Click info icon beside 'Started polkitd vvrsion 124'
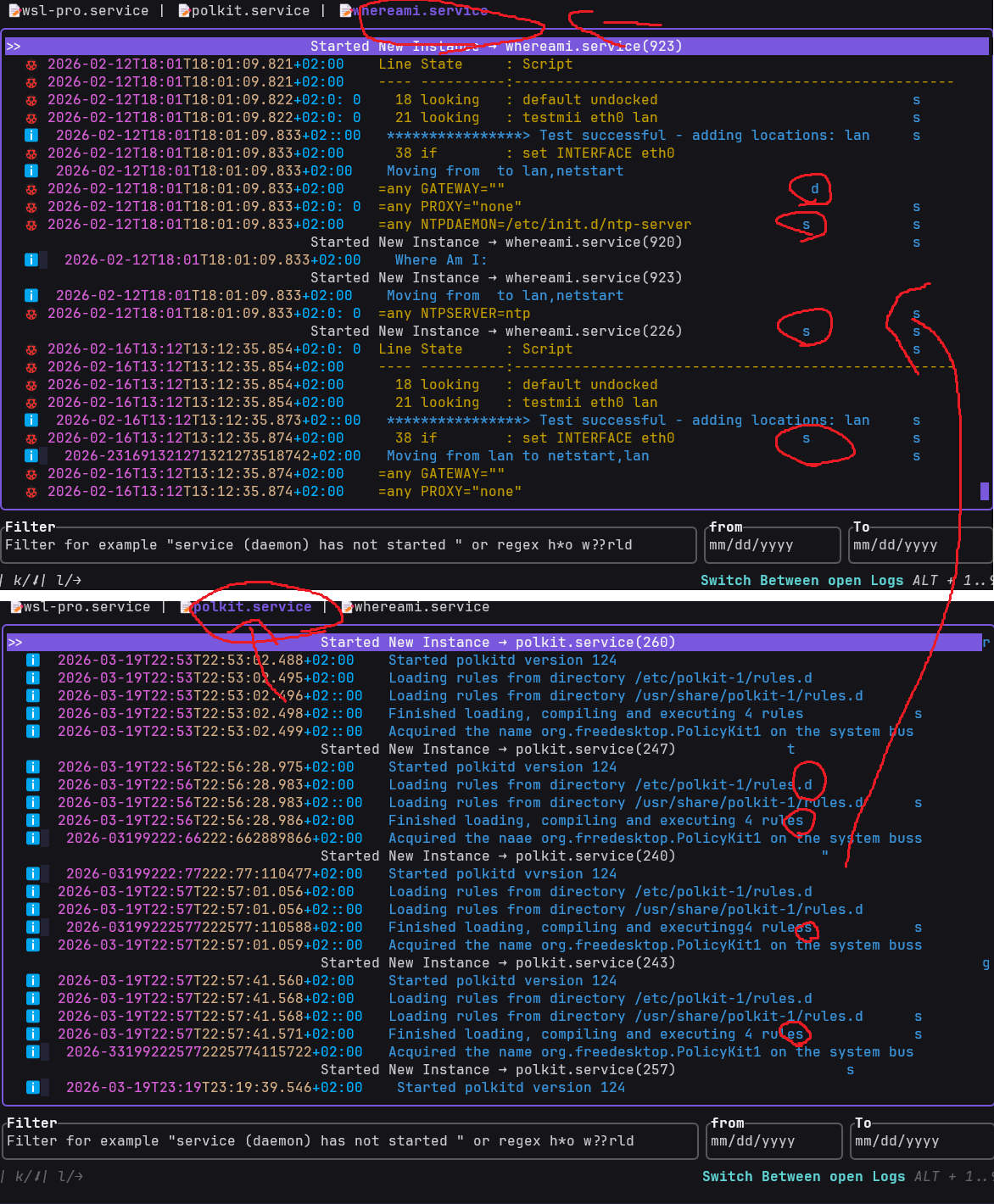 coord(33,874)
